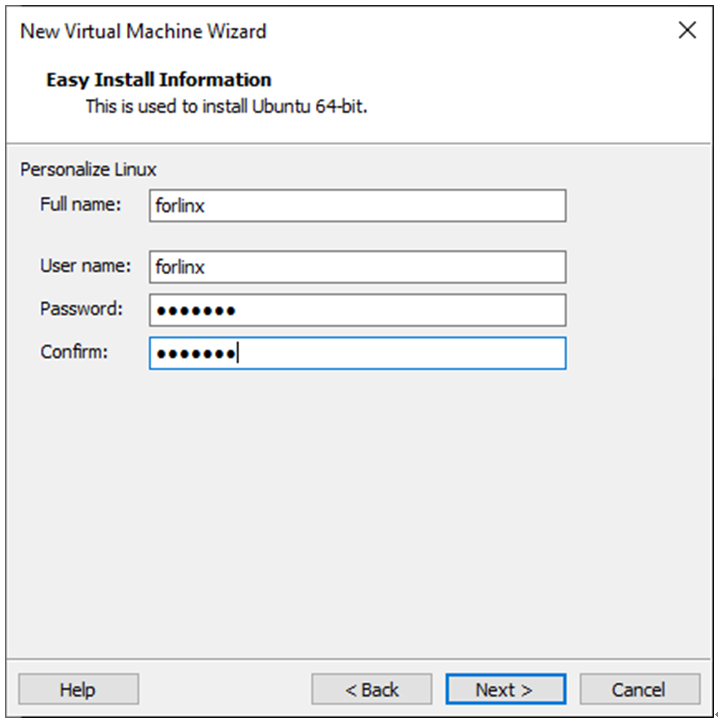This screenshot has height=719, width=718.
Task: Click the "Personalize Linux" group heading
Action: 88,170
